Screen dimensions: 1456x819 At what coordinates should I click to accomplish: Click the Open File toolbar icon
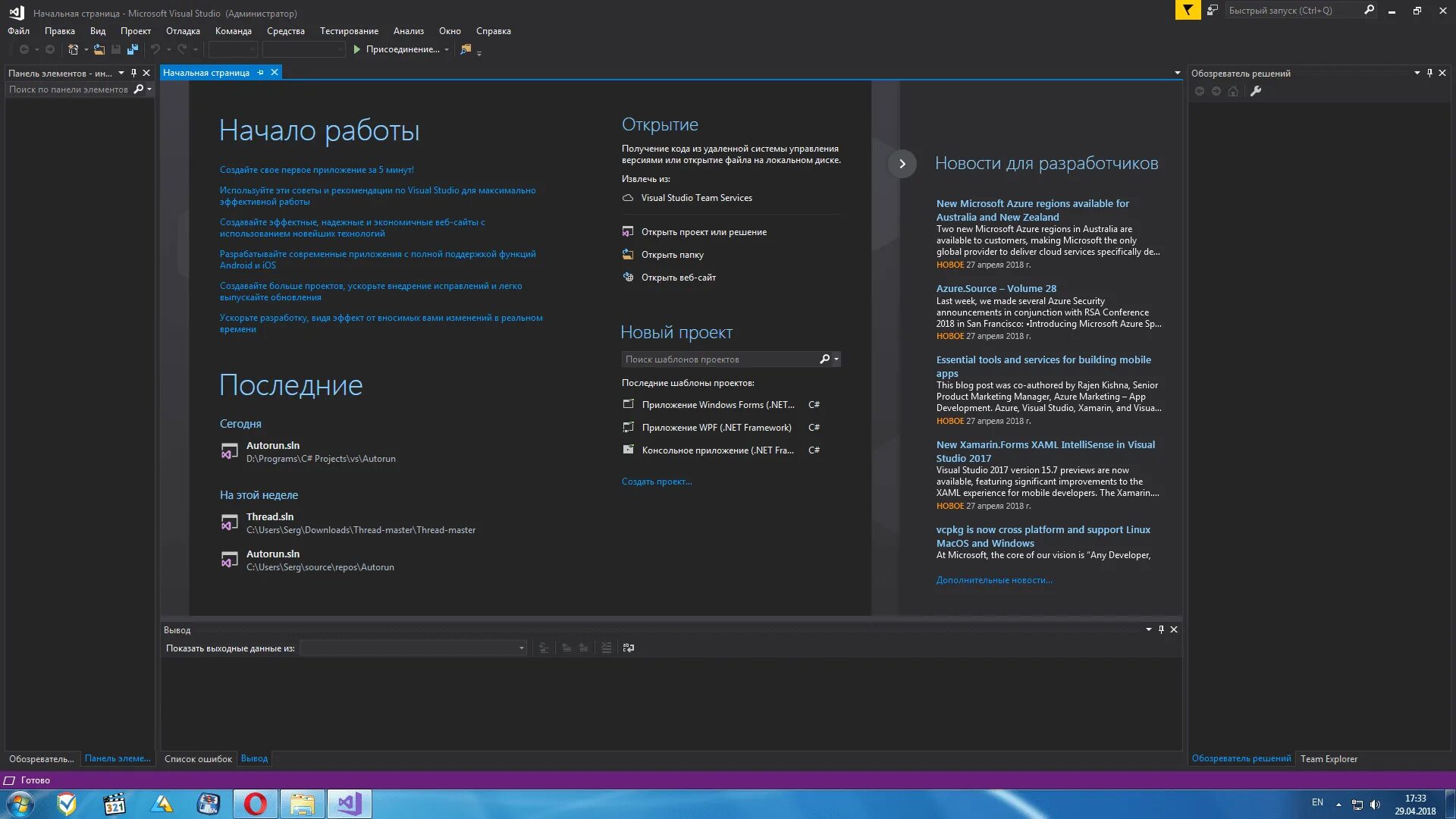click(99, 49)
